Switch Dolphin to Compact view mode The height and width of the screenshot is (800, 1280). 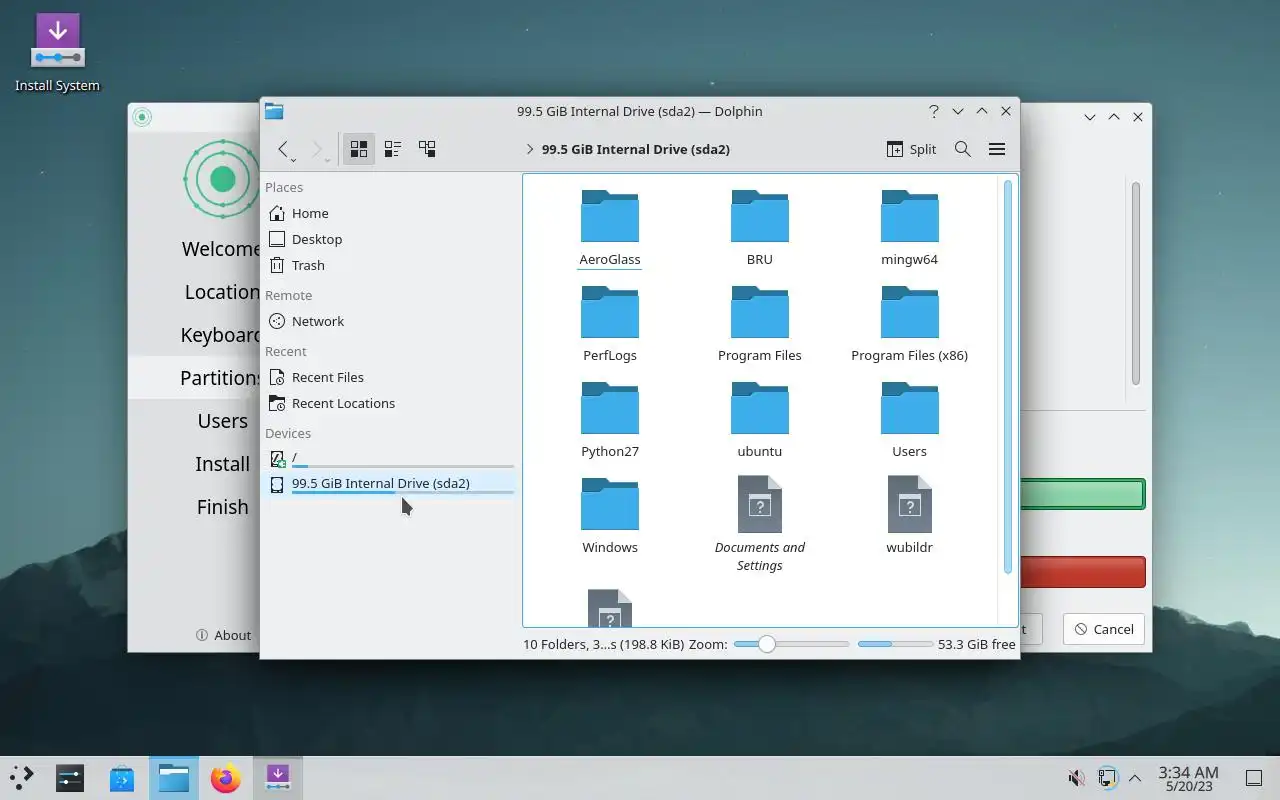393,149
